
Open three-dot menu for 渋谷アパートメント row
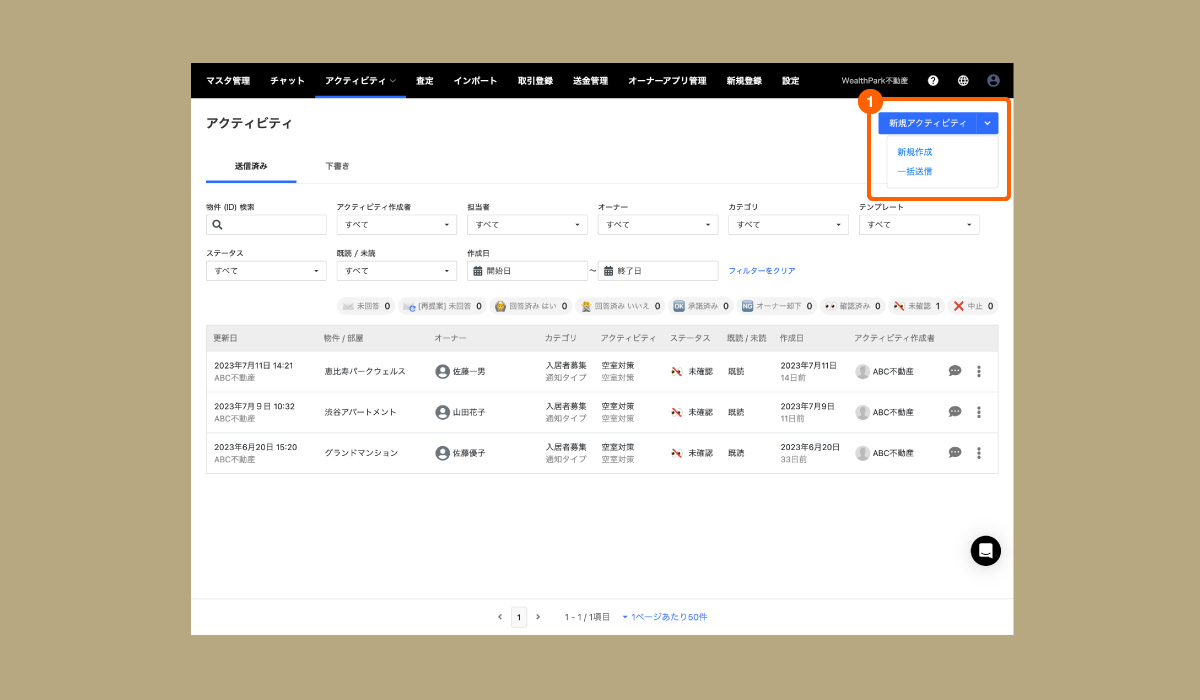coord(979,412)
